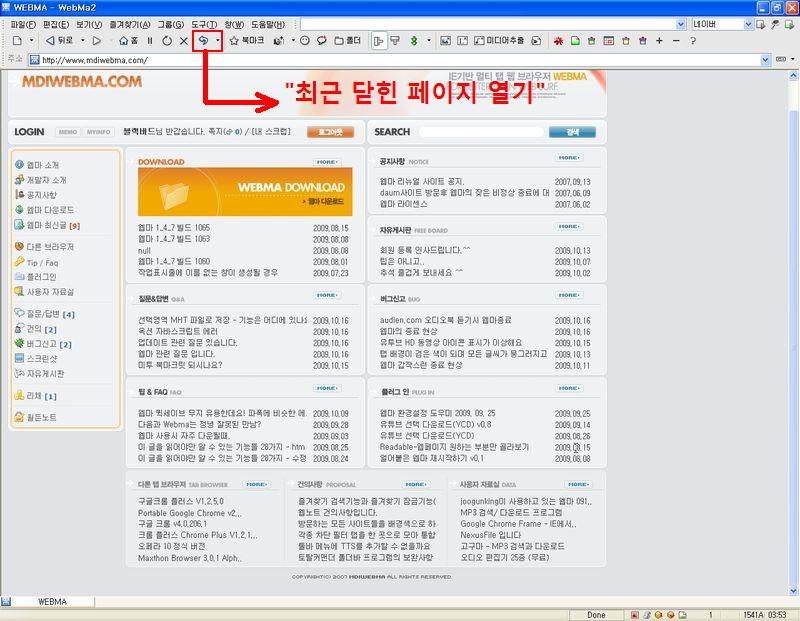Open the 즐겨찾기 (Favorites) menu
Viewport: 800px width, 621px height.
click(x=128, y=23)
